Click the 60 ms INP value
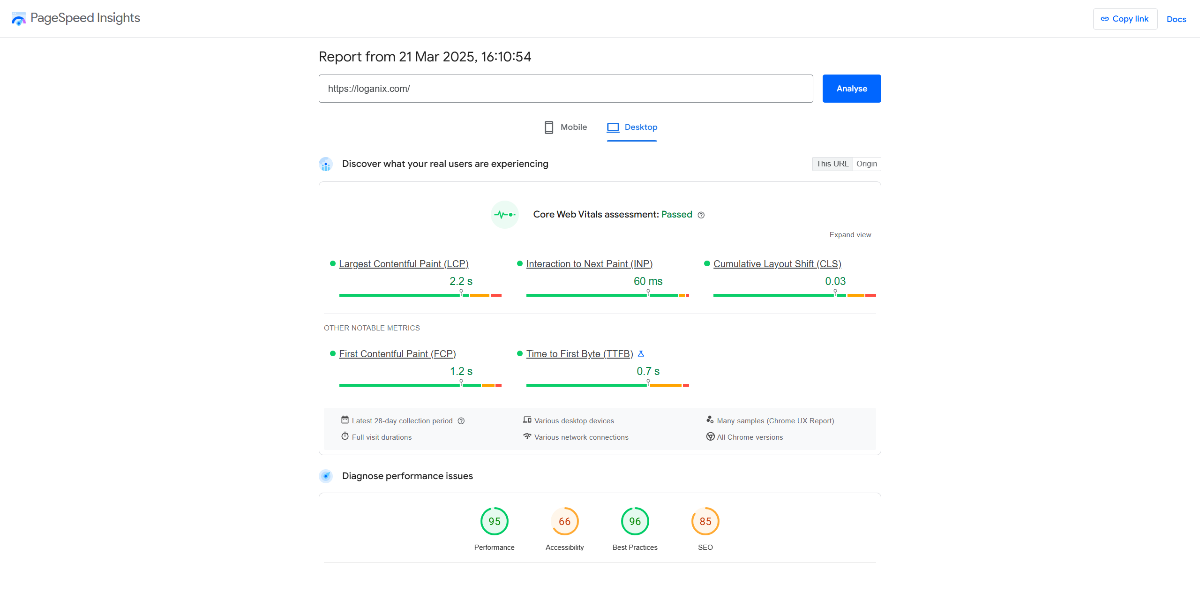The image size is (1200, 611). [648, 281]
